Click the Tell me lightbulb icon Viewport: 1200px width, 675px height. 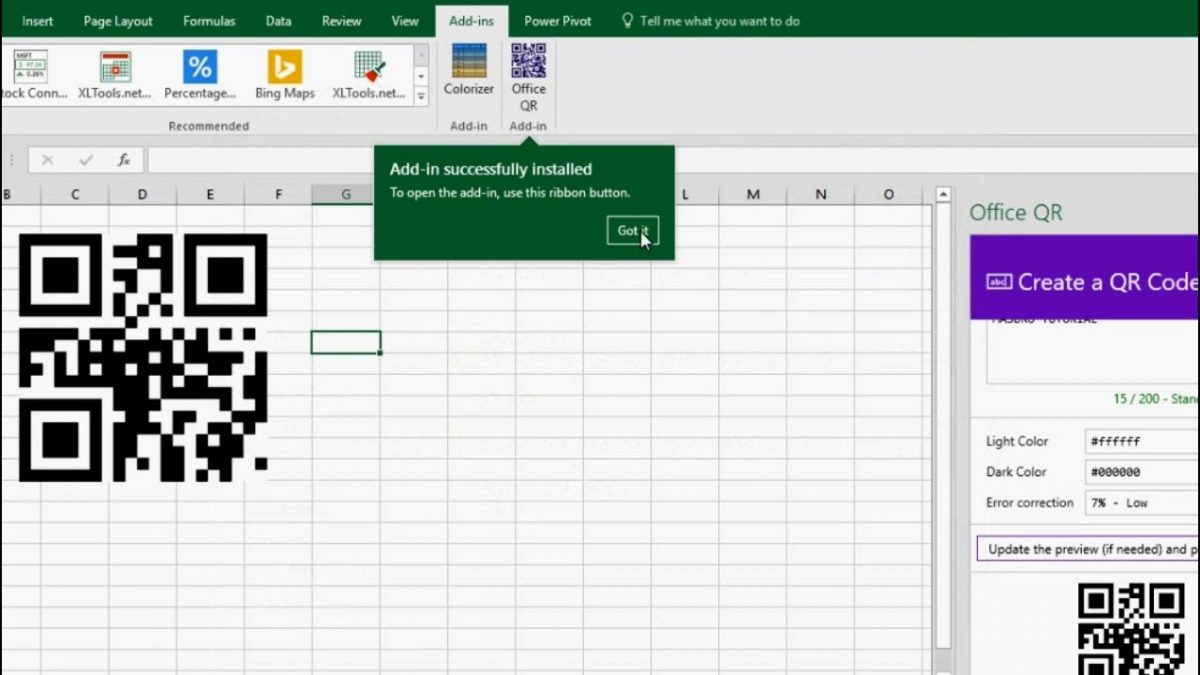pos(627,20)
